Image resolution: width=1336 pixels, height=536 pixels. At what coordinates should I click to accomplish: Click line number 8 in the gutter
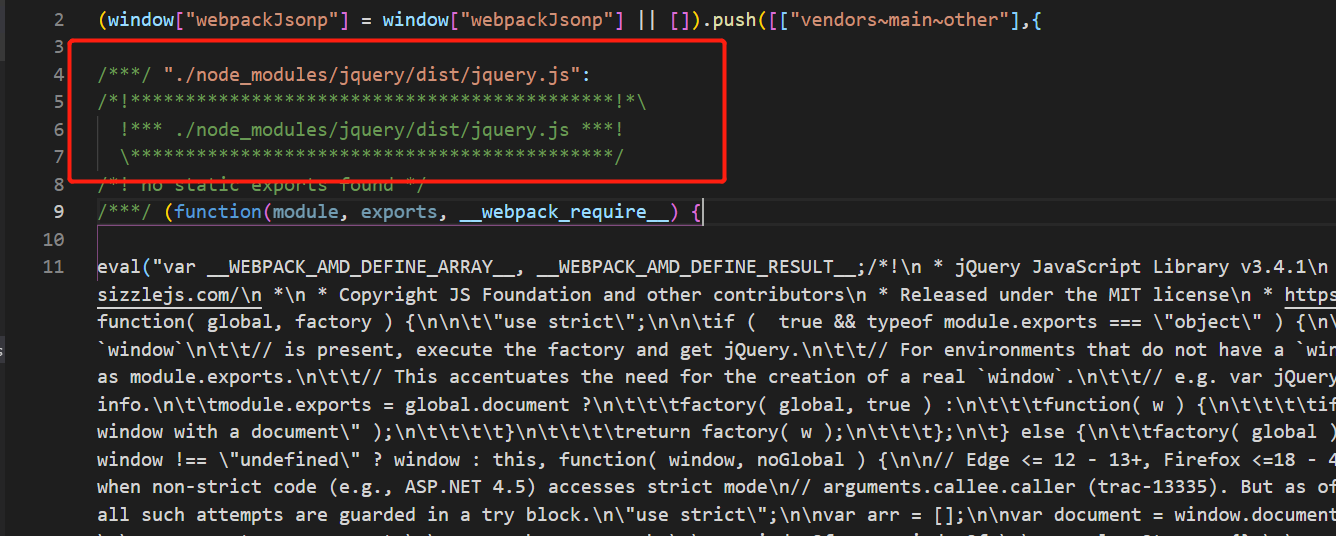coord(59,184)
